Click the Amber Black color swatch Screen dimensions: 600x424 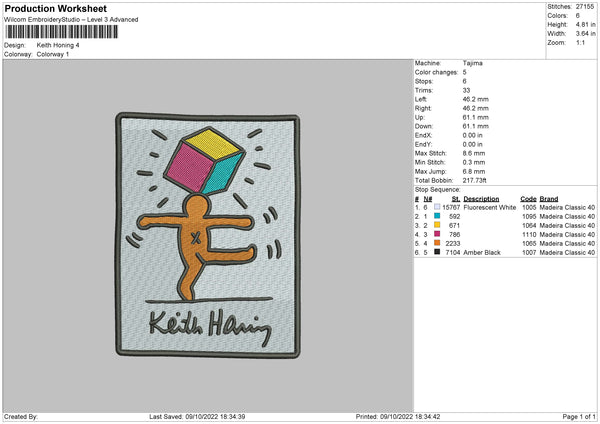[437, 252]
